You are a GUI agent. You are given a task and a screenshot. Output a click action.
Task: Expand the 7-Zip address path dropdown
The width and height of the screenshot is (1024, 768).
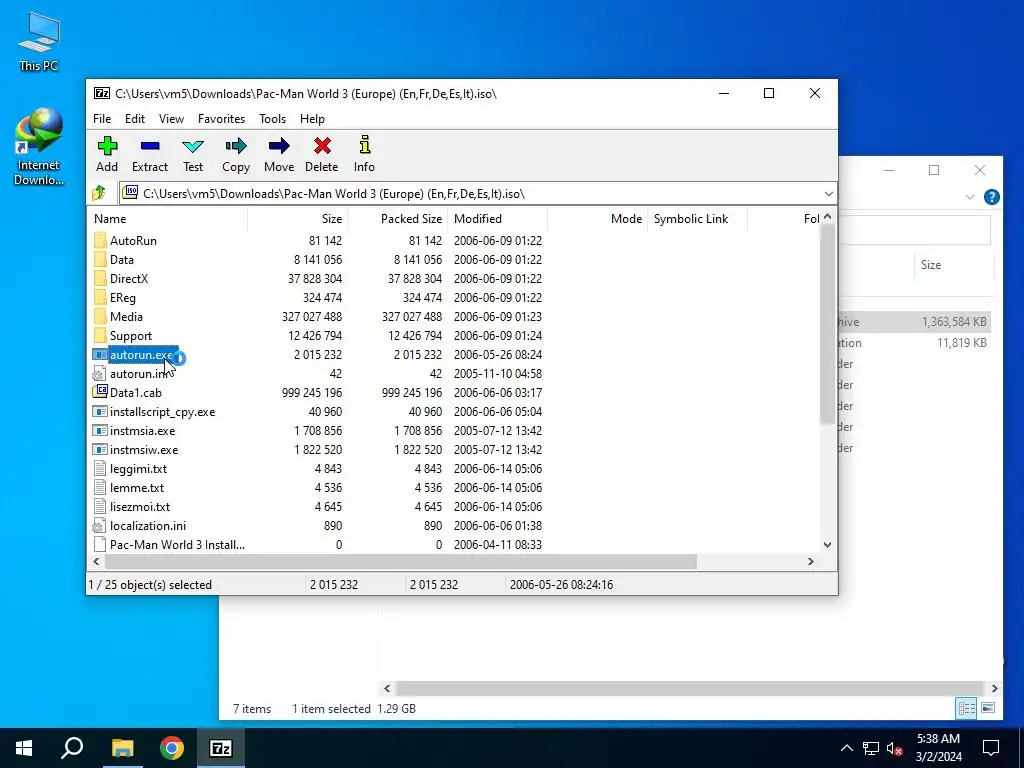[x=828, y=193]
